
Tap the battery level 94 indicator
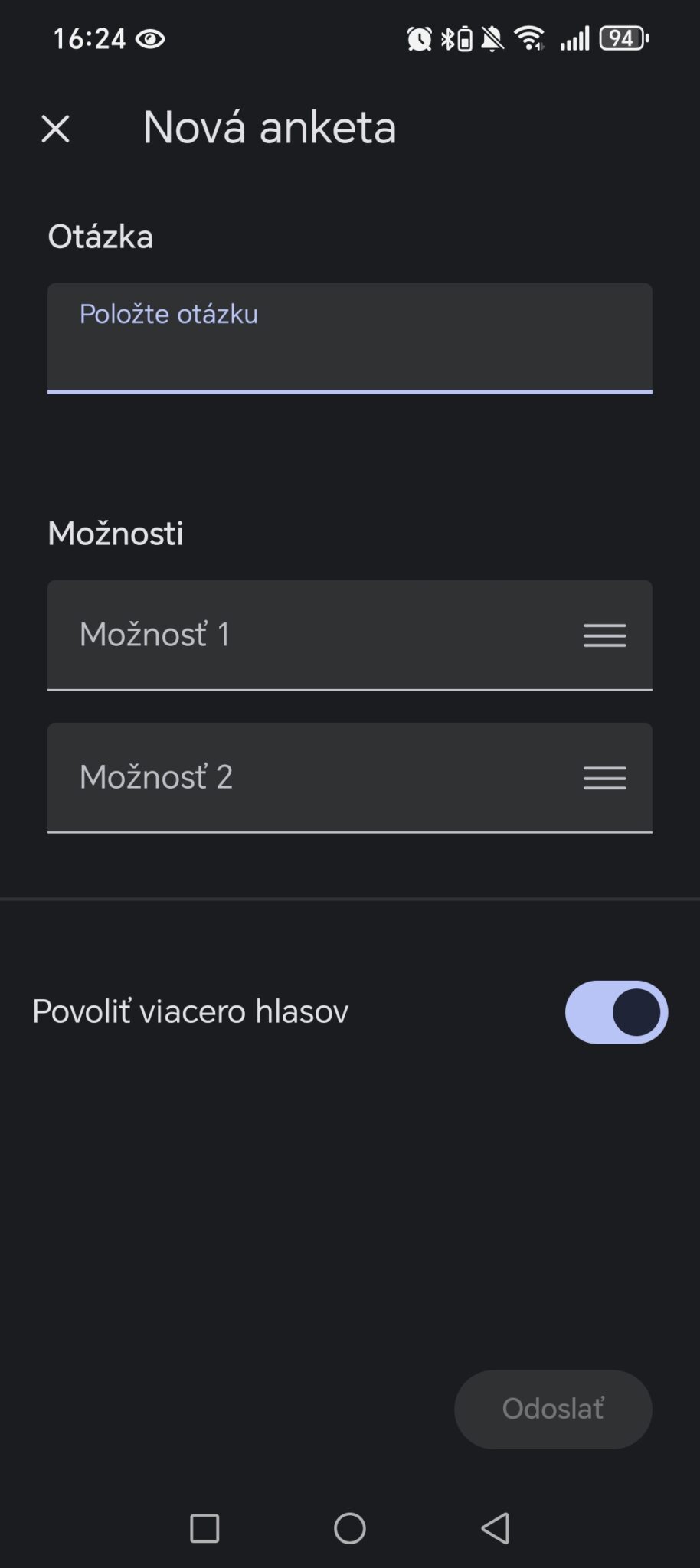[x=623, y=38]
